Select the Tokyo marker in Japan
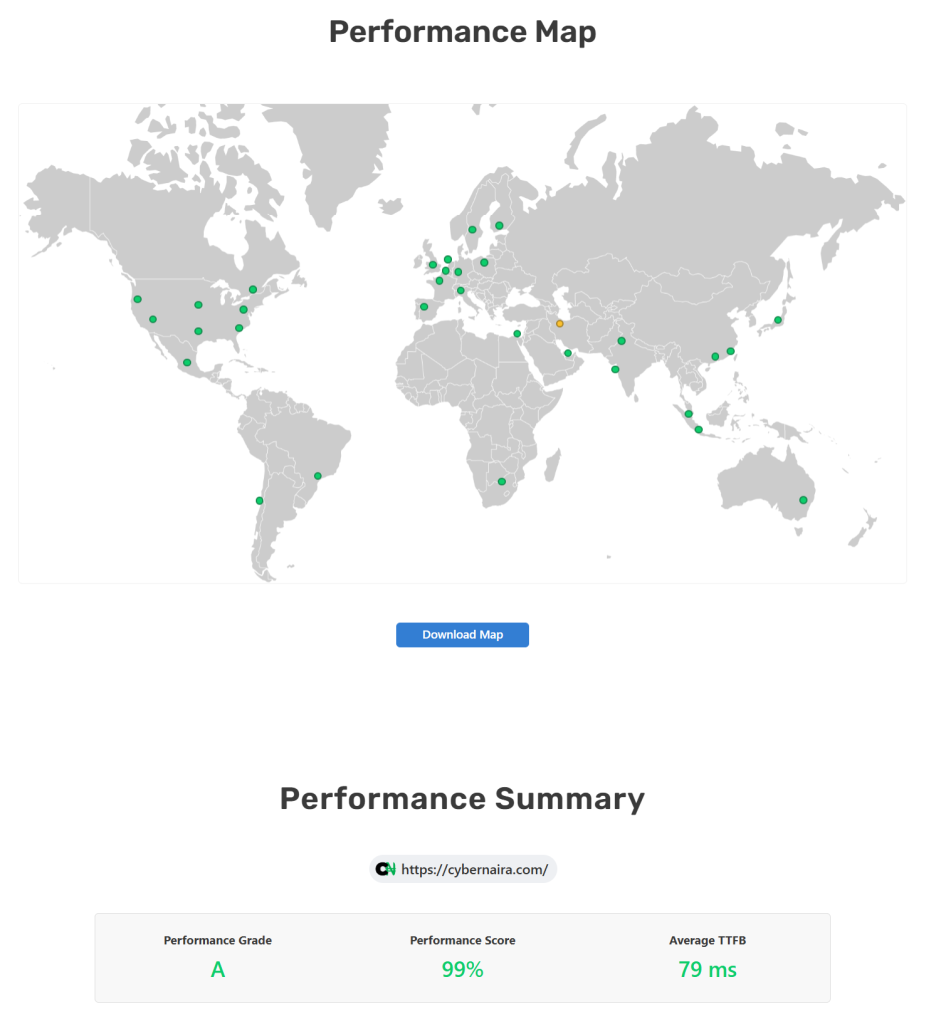This screenshot has width=941, height=1024. pyautogui.click(x=777, y=319)
